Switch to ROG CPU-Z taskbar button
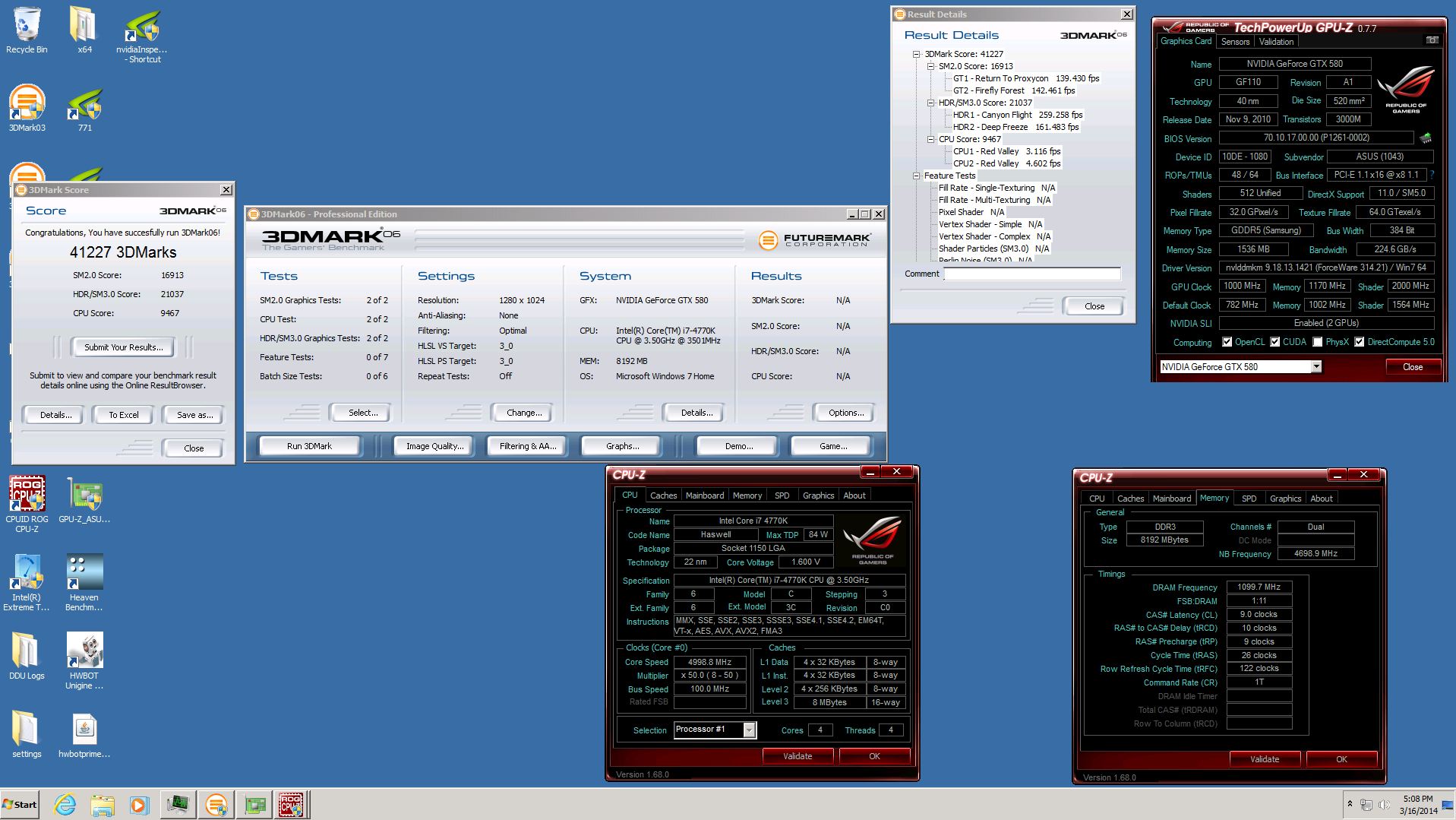 tap(291, 805)
